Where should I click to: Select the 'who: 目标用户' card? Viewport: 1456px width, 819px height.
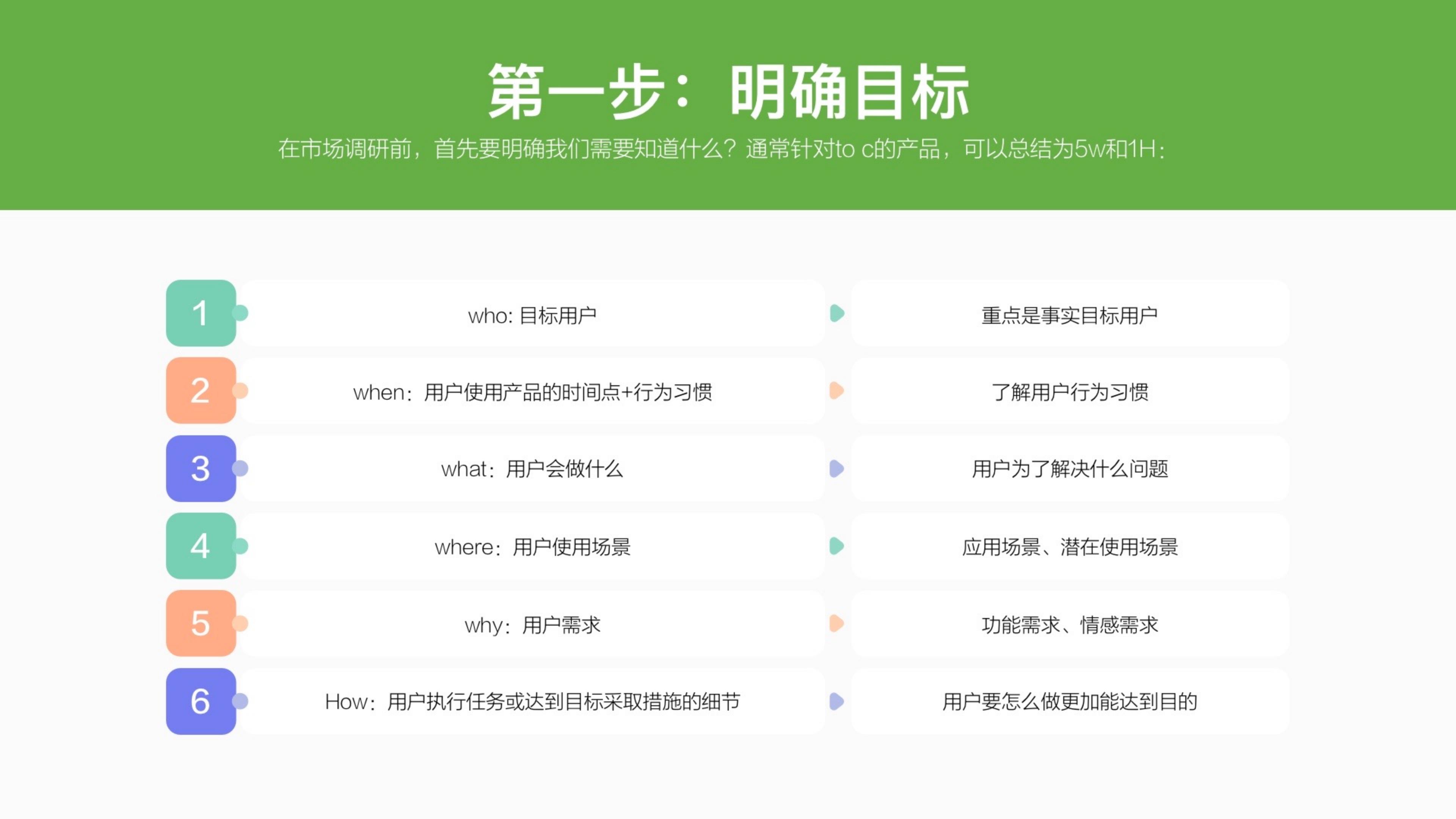tap(532, 313)
